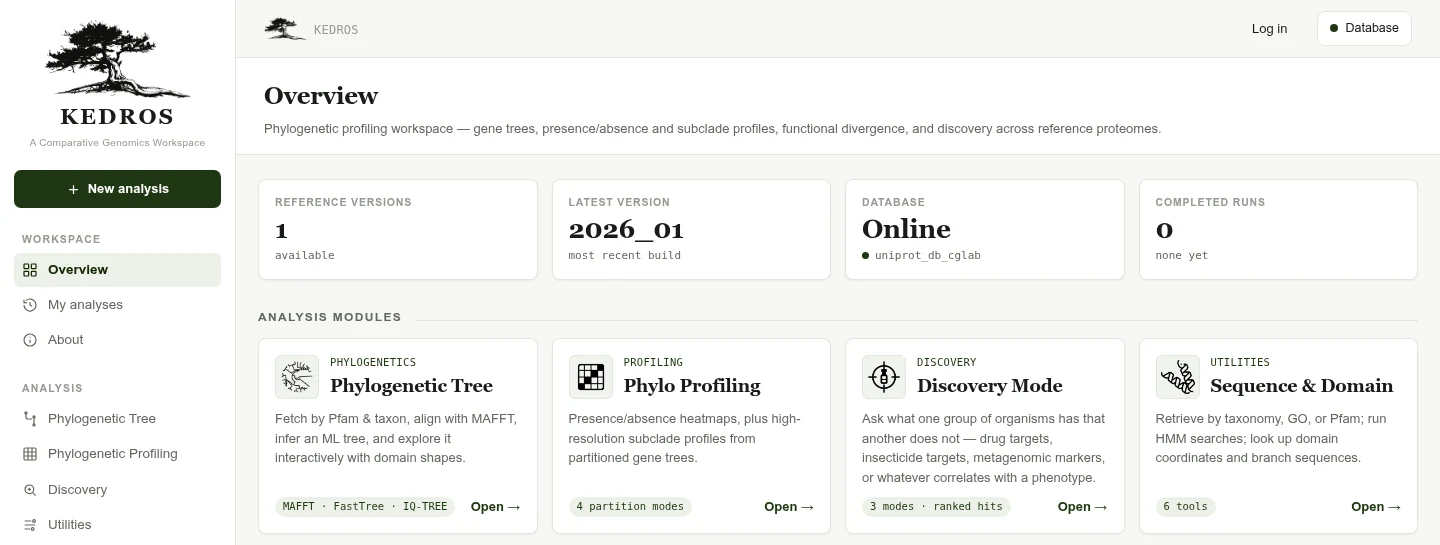Click the KEDROS text in top bar
The height and width of the screenshot is (545, 1440).
pos(336,30)
